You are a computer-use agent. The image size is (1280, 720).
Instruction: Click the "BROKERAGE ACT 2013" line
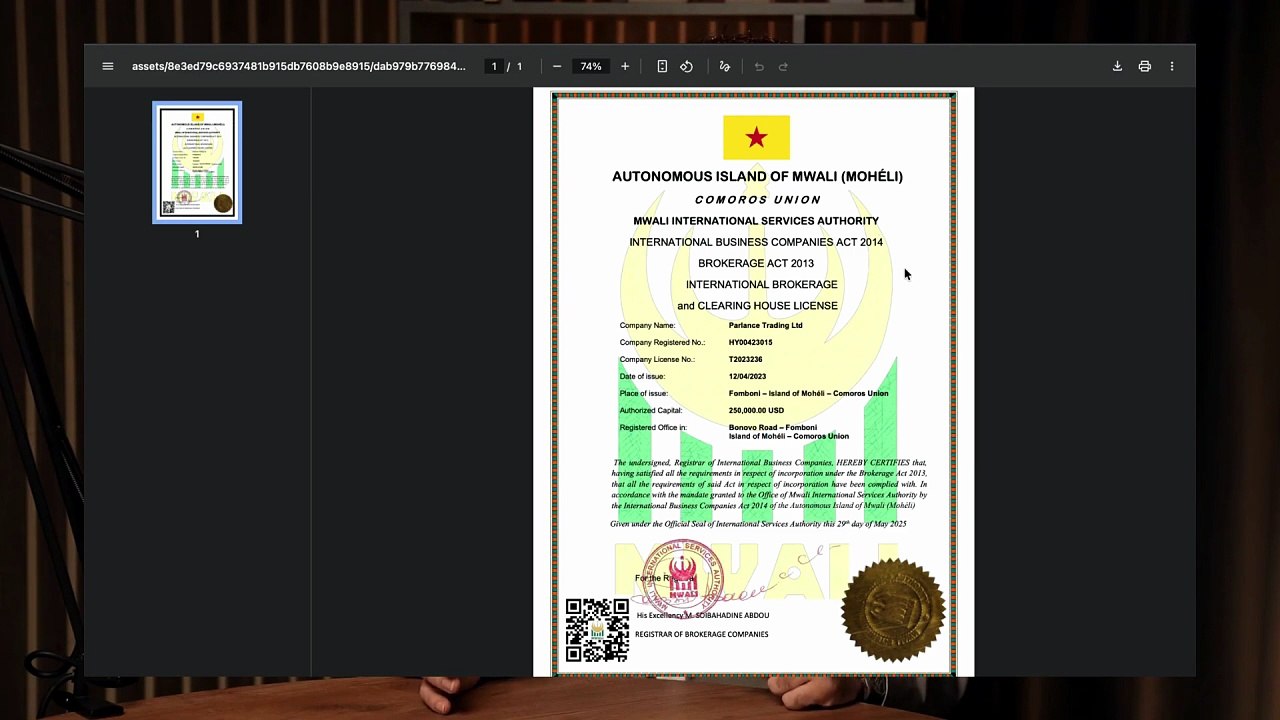click(x=756, y=263)
